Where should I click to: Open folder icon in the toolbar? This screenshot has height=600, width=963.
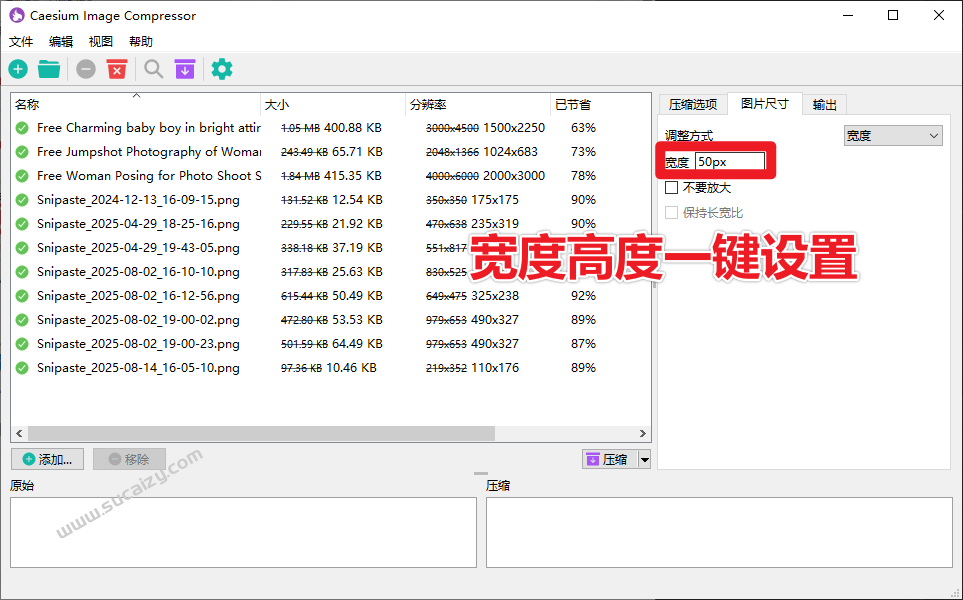coord(48,69)
